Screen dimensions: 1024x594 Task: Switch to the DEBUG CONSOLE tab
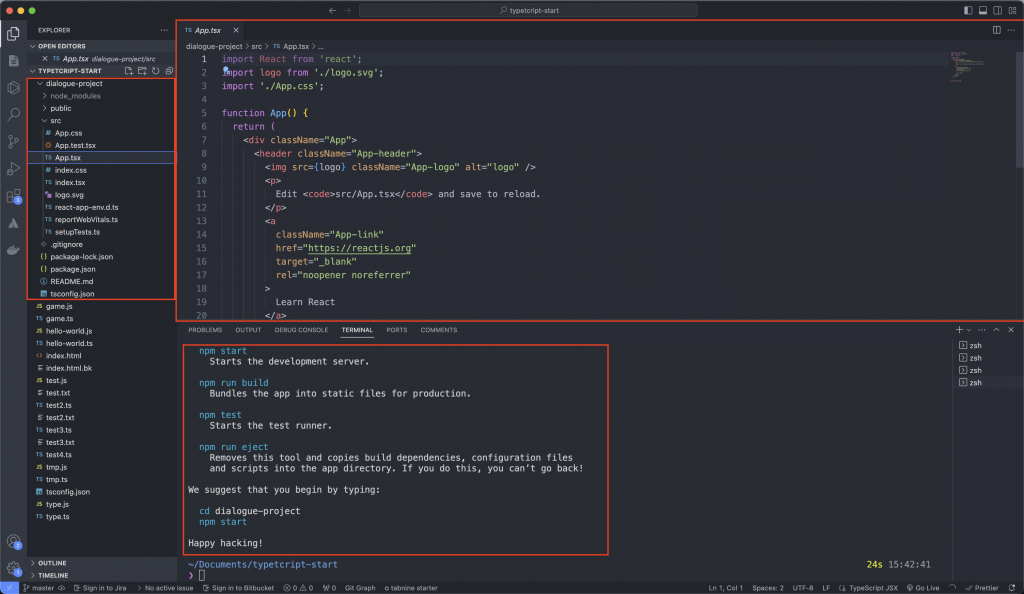click(x=301, y=330)
